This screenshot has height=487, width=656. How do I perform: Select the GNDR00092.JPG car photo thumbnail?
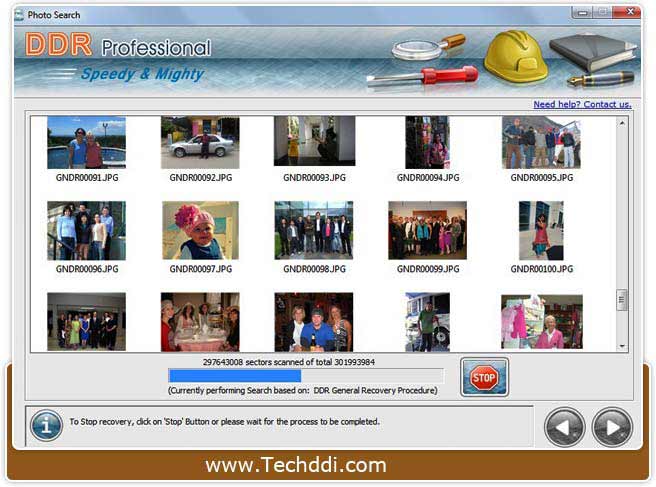200,142
